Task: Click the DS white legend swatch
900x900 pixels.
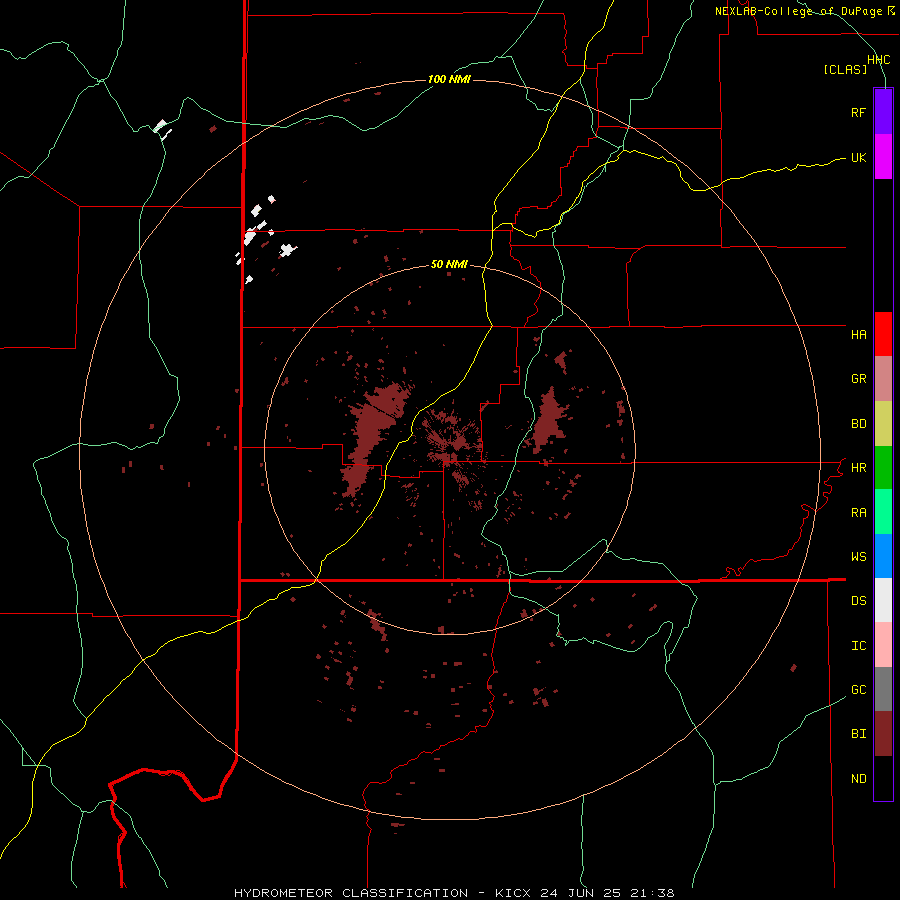Action: tap(883, 600)
